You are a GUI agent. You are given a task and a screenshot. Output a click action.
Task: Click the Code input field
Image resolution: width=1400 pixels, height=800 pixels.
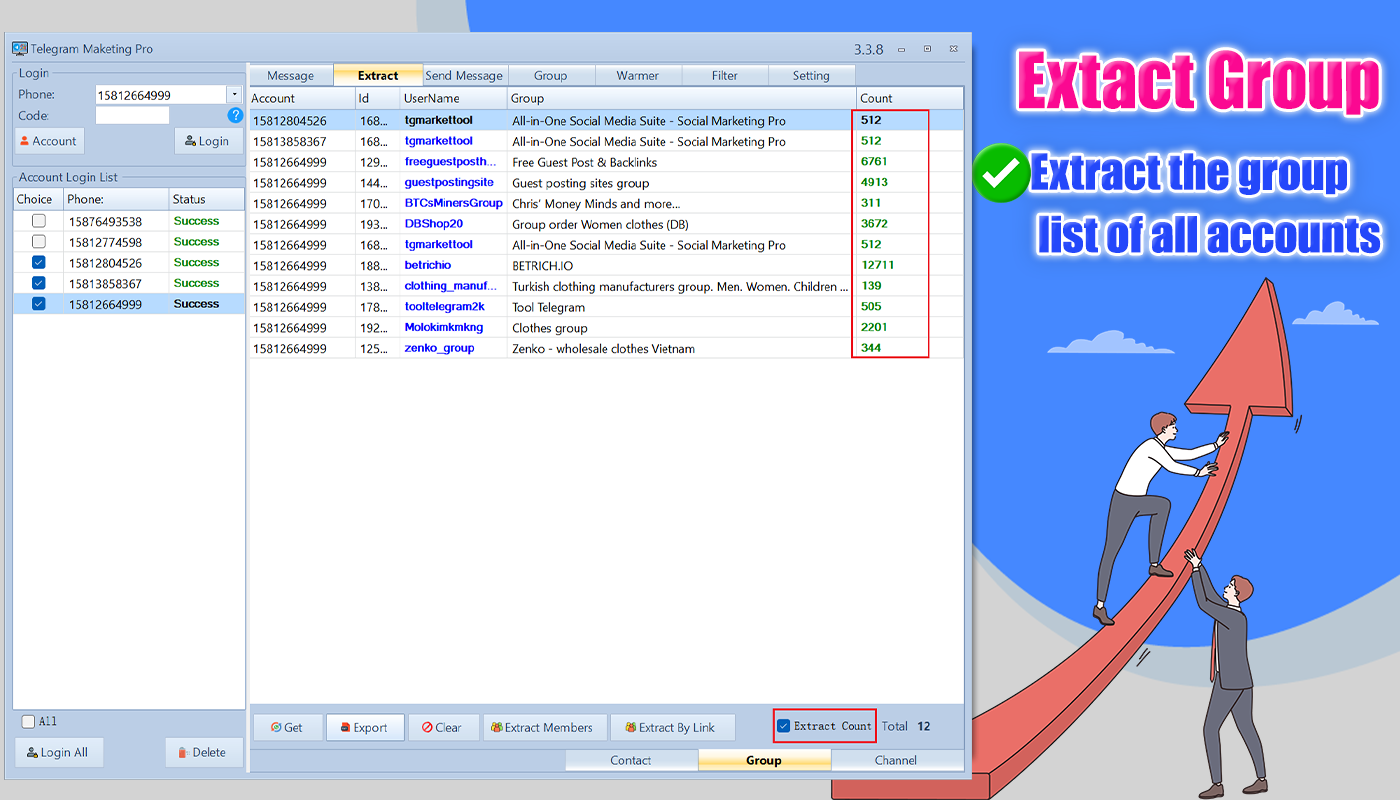pos(132,116)
